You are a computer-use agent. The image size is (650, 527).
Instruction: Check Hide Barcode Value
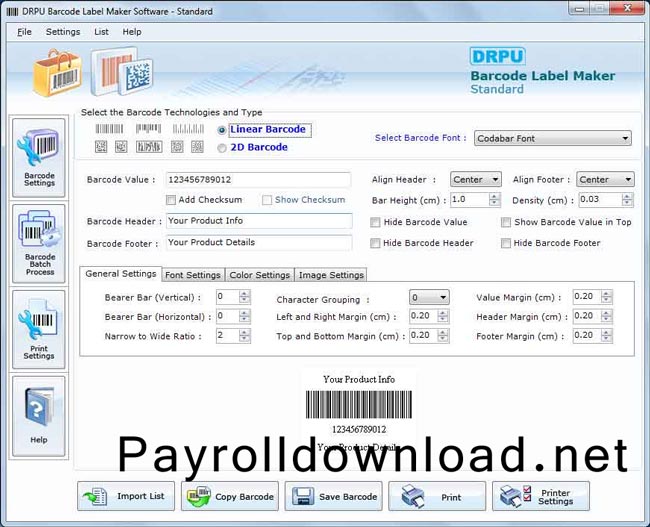tap(375, 222)
